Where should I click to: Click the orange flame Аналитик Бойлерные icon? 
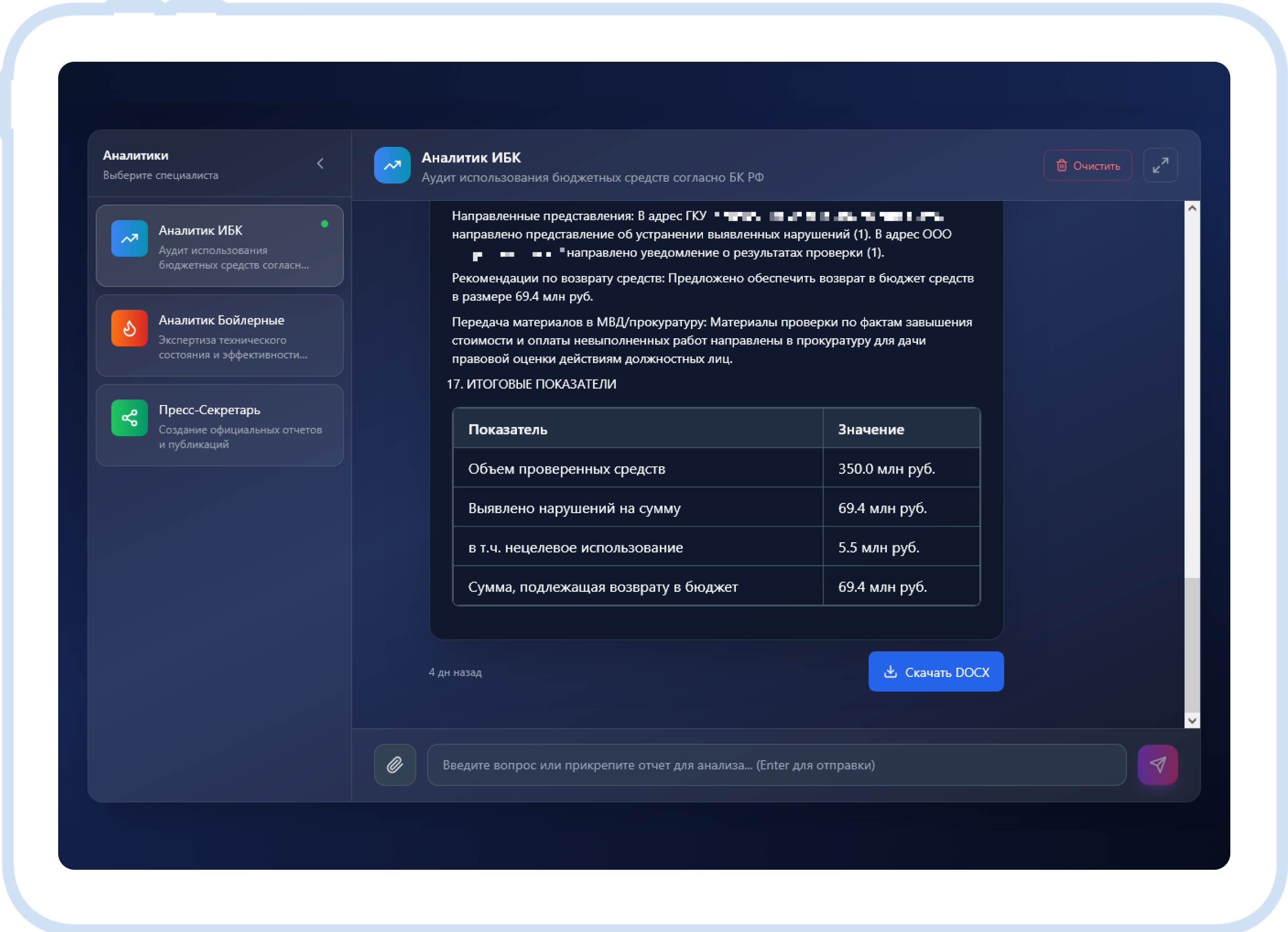pyautogui.click(x=130, y=328)
